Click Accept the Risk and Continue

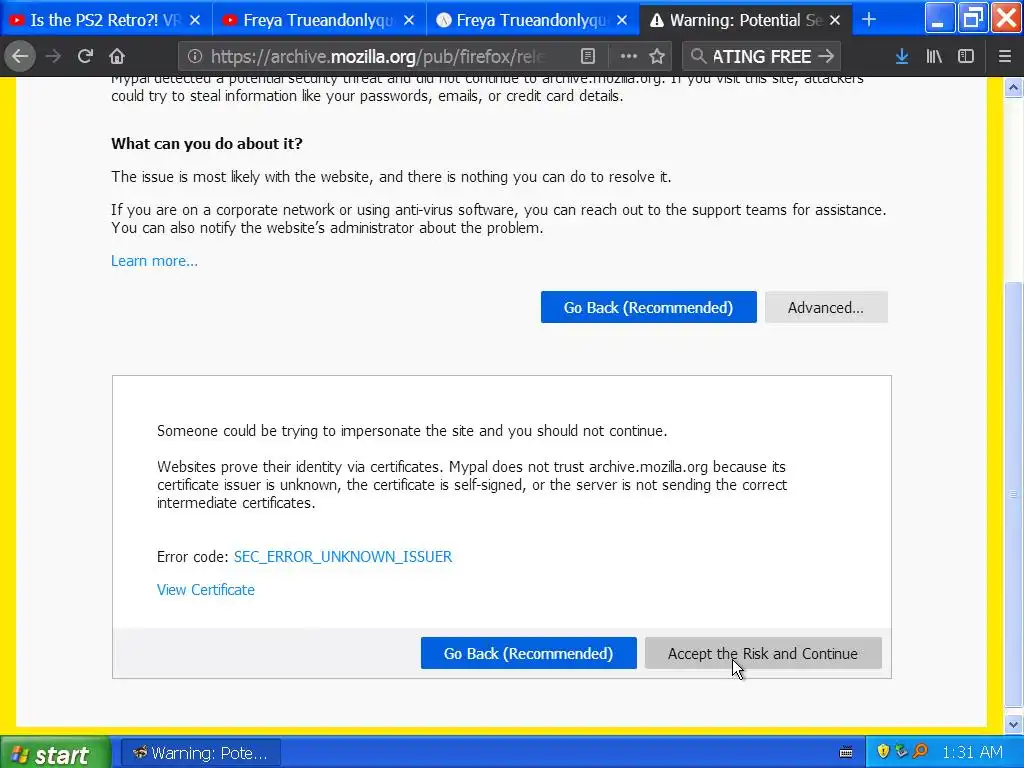(x=763, y=653)
